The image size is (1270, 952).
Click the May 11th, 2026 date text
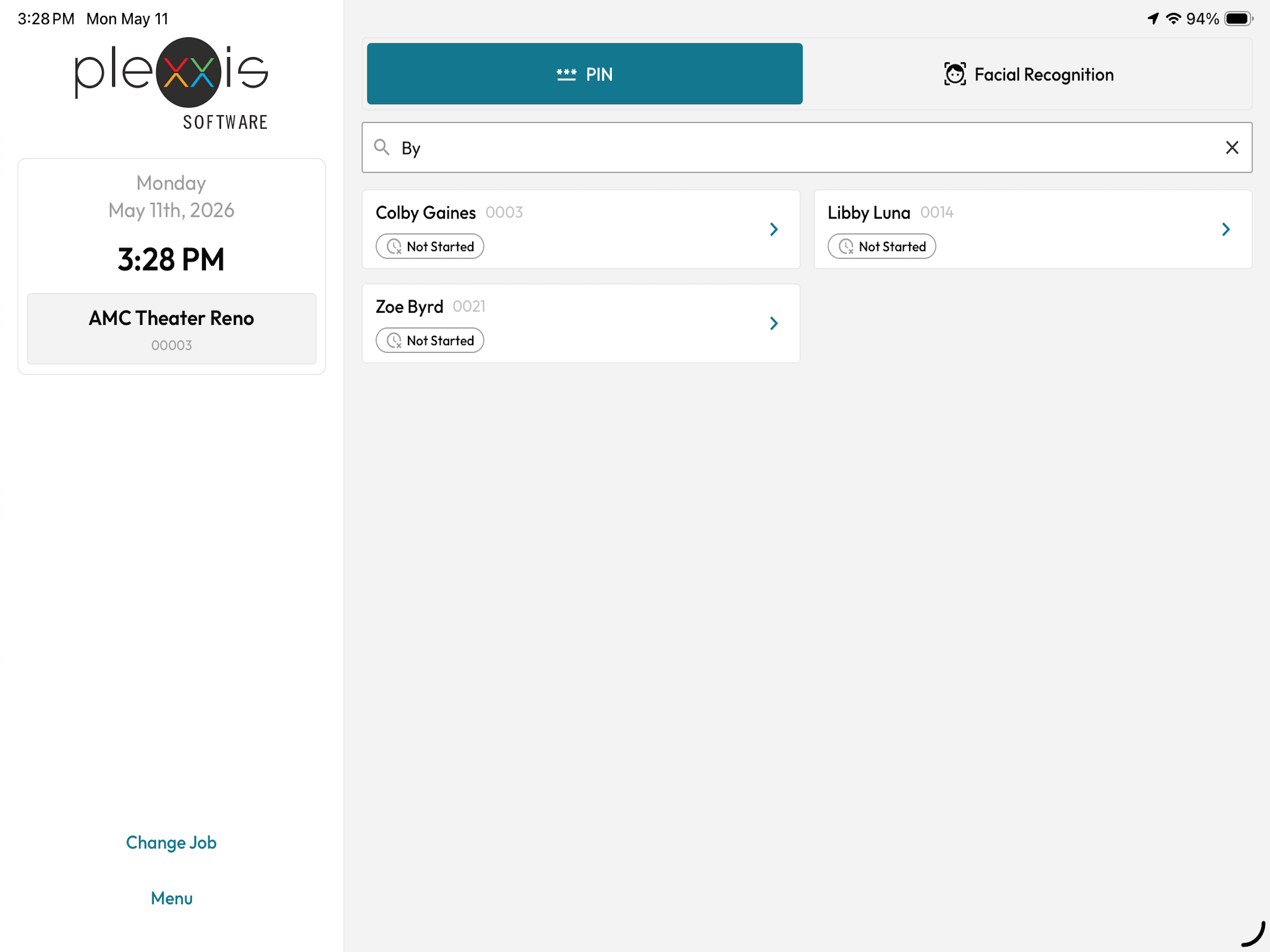click(171, 211)
